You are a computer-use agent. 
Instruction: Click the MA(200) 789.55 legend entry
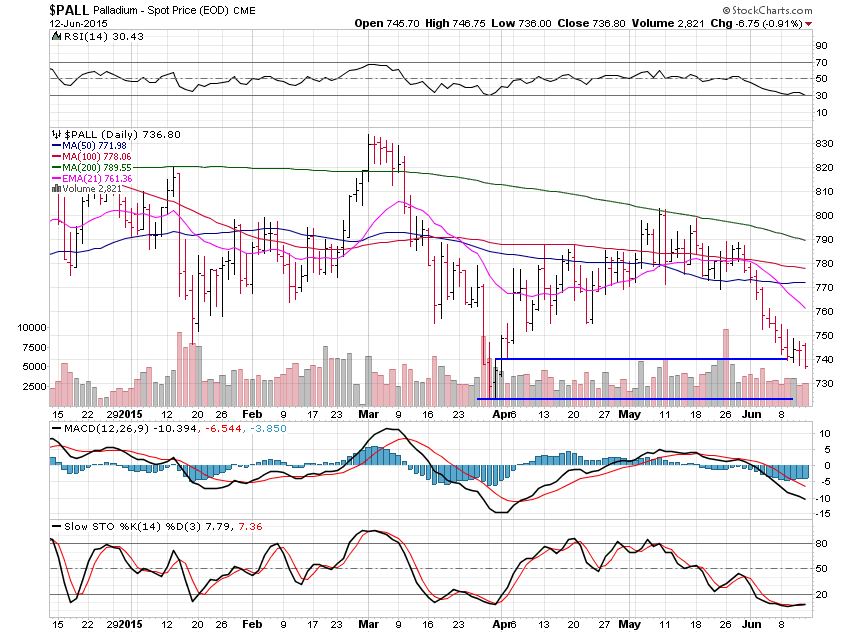(x=92, y=167)
